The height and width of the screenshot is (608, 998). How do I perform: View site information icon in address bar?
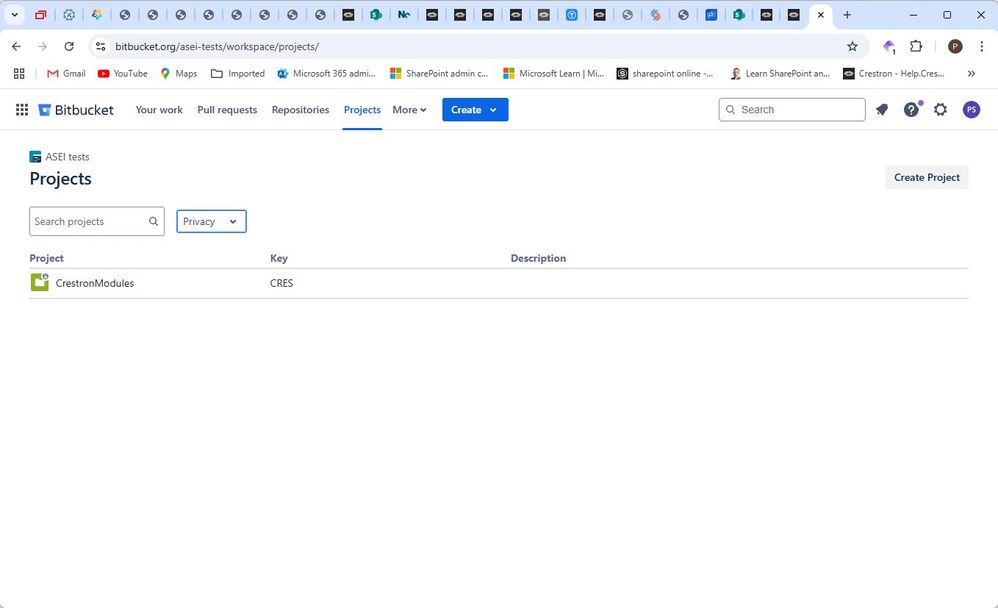[101, 46]
